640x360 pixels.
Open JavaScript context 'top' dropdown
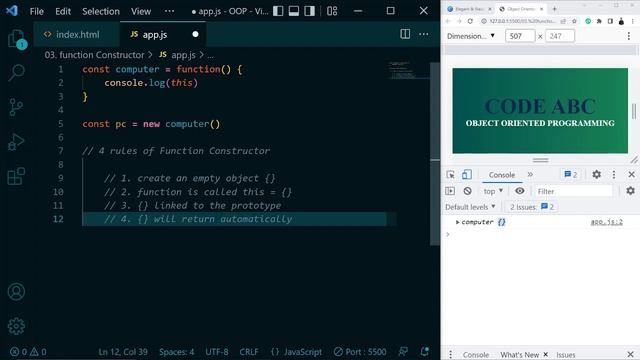(x=493, y=191)
